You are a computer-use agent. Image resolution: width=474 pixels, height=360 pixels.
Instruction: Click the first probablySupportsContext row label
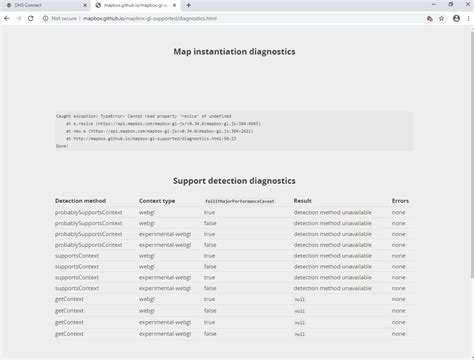coord(89,212)
